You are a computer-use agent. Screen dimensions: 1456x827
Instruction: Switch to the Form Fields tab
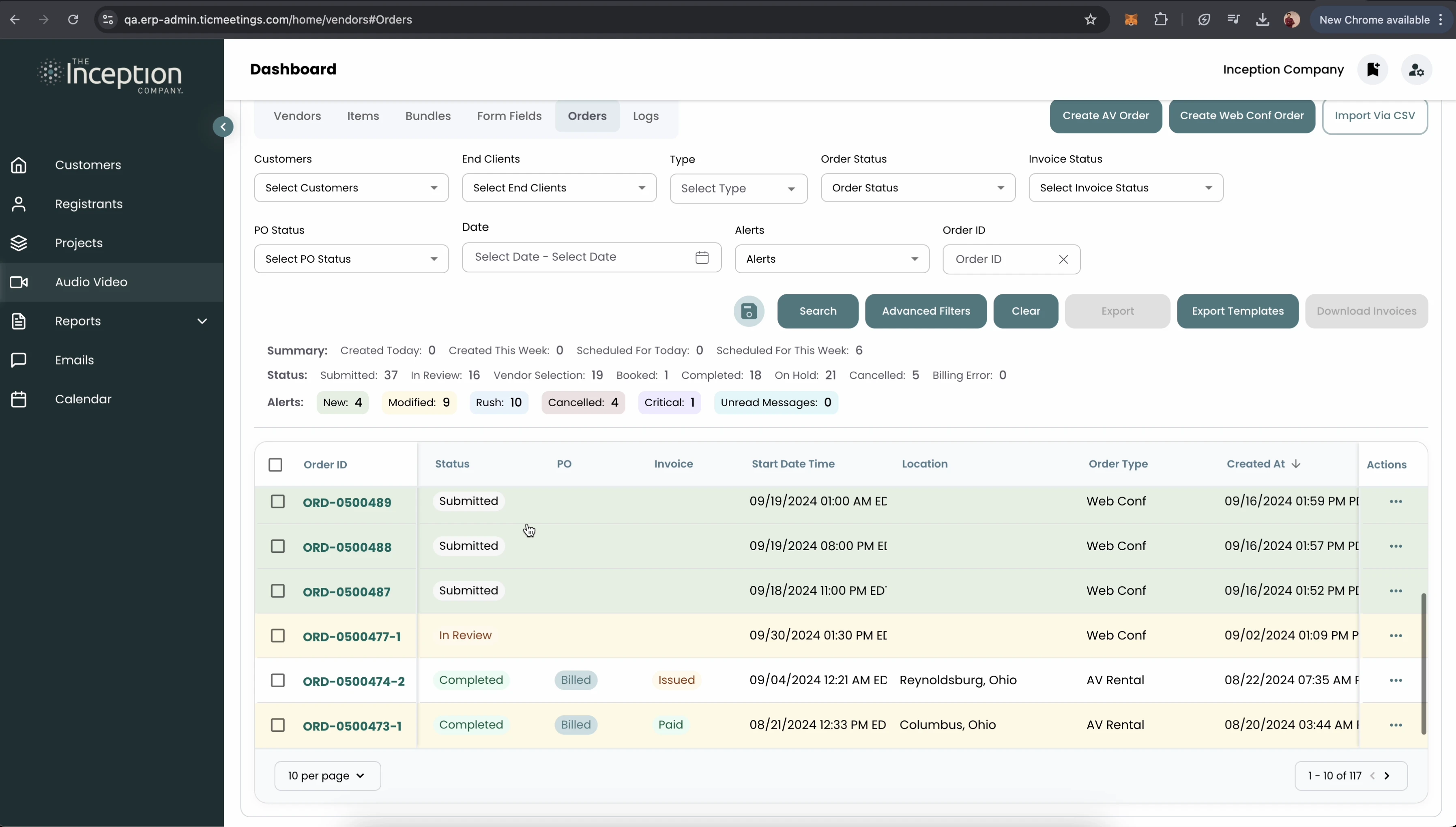pyautogui.click(x=509, y=116)
